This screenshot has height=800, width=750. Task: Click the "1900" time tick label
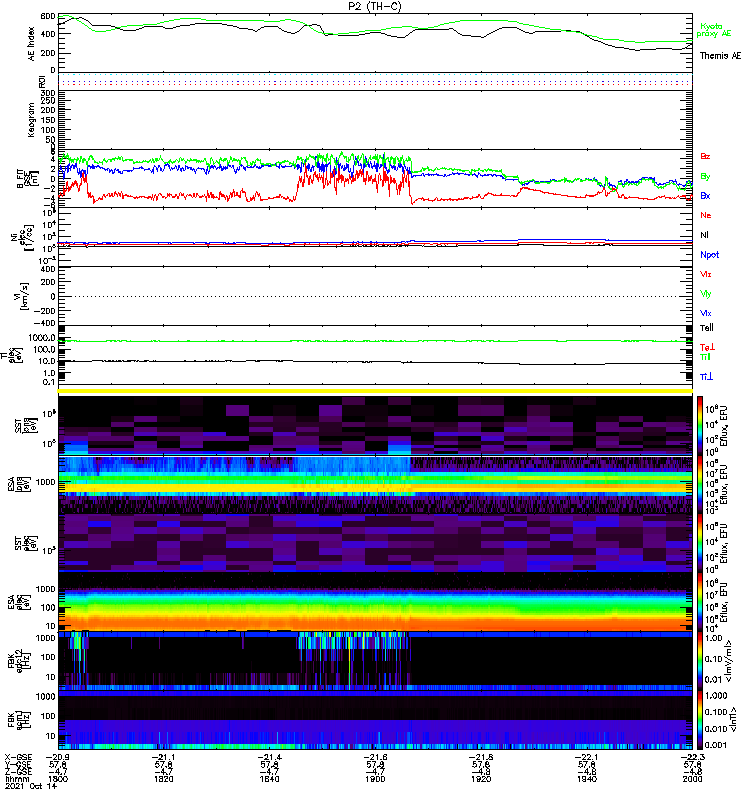[x=375, y=779]
